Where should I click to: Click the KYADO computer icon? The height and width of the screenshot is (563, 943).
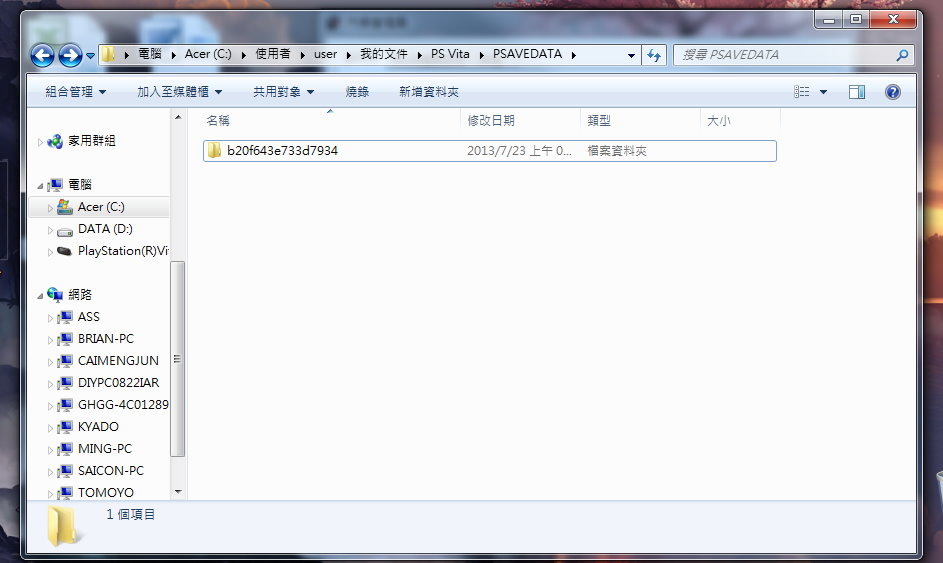pyautogui.click(x=65, y=427)
